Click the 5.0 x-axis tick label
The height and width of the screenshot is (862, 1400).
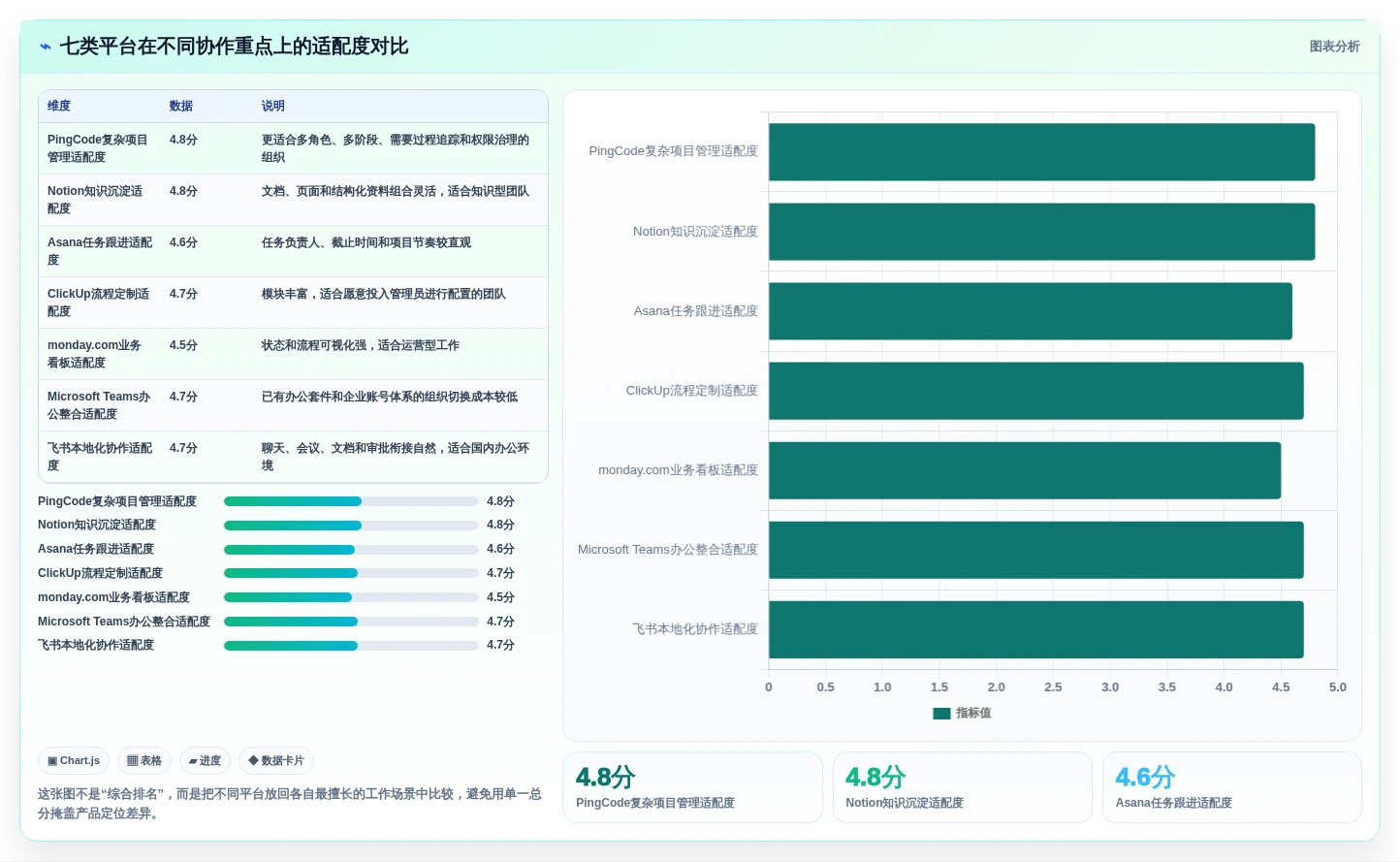tap(1338, 687)
